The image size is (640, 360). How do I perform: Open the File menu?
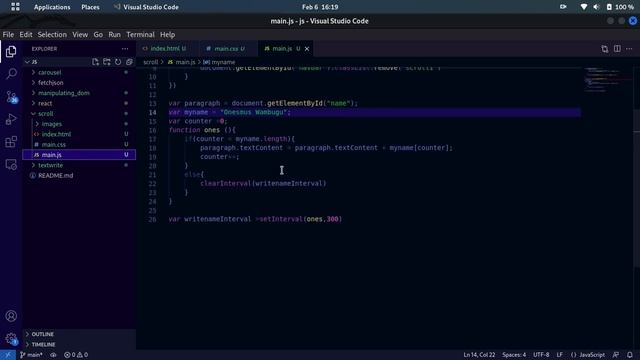point(8,35)
